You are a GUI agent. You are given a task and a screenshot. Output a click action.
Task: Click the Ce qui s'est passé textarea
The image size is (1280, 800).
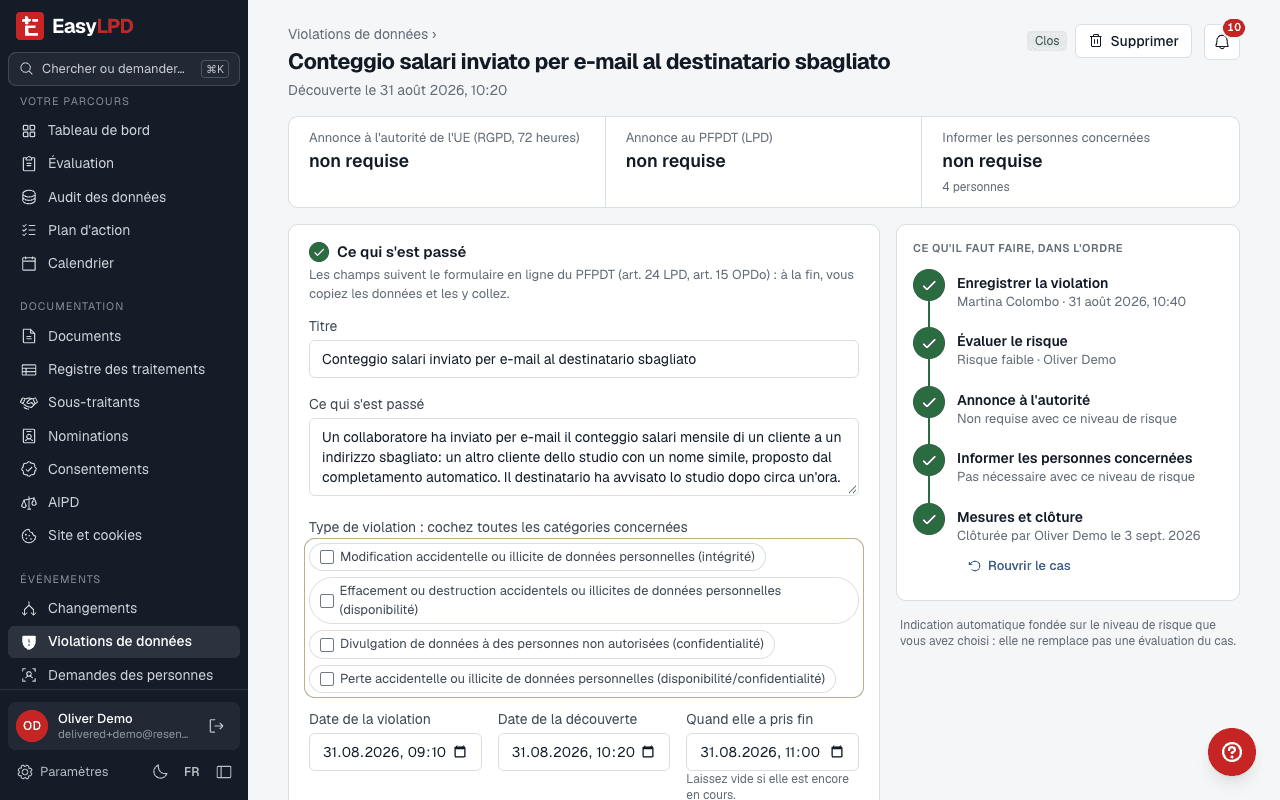coord(584,457)
